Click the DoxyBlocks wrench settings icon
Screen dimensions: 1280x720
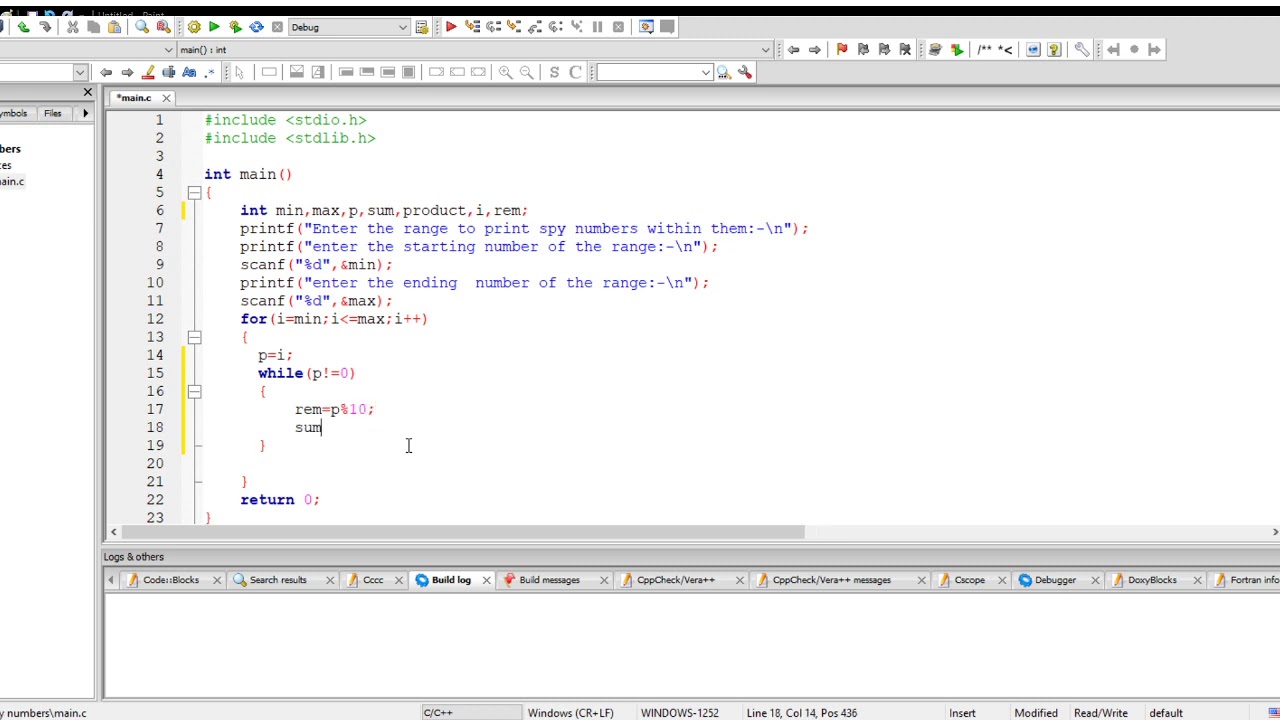[1081, 49]
